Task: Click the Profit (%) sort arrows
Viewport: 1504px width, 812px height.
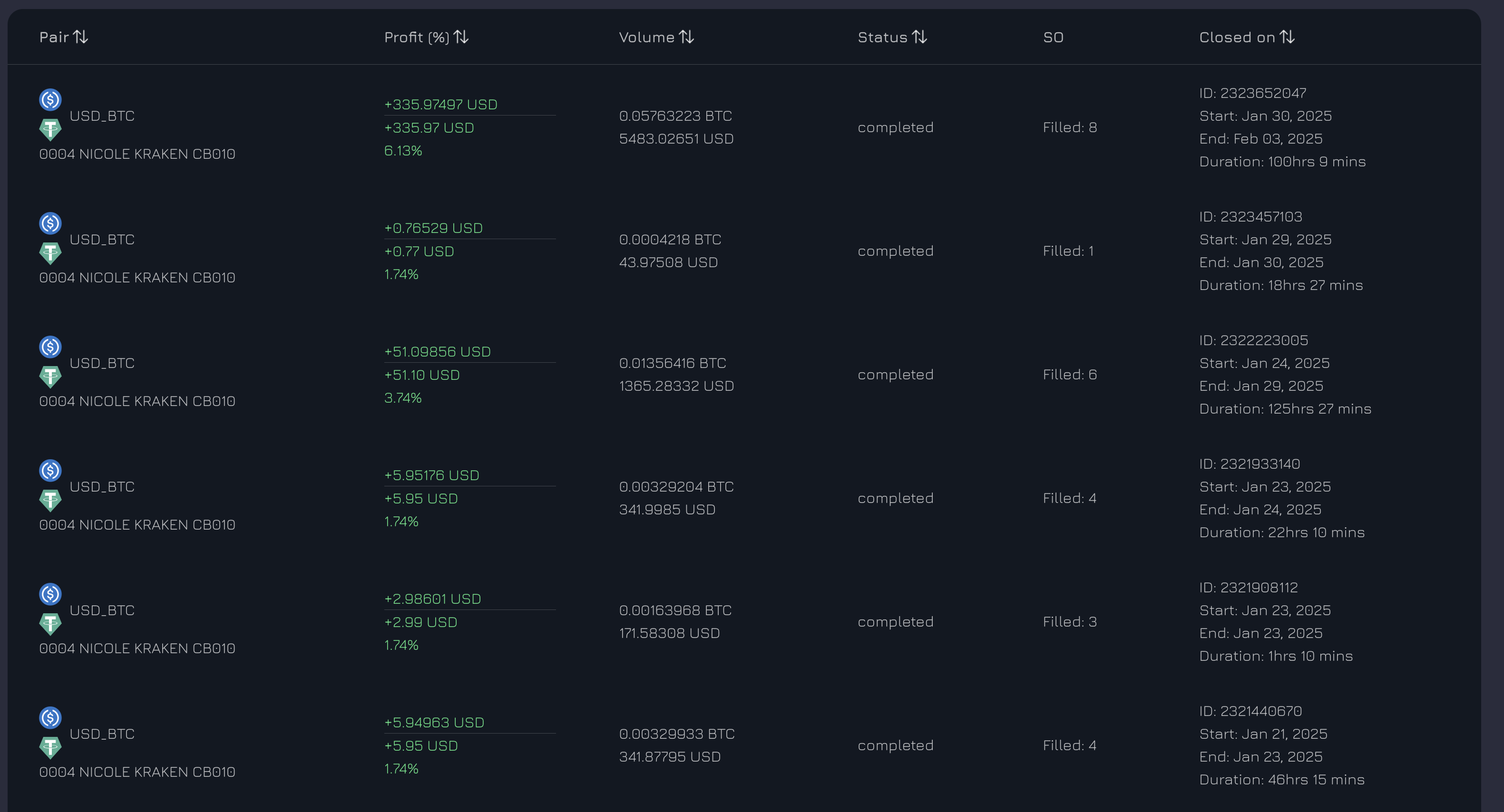Action: (461, 38)
